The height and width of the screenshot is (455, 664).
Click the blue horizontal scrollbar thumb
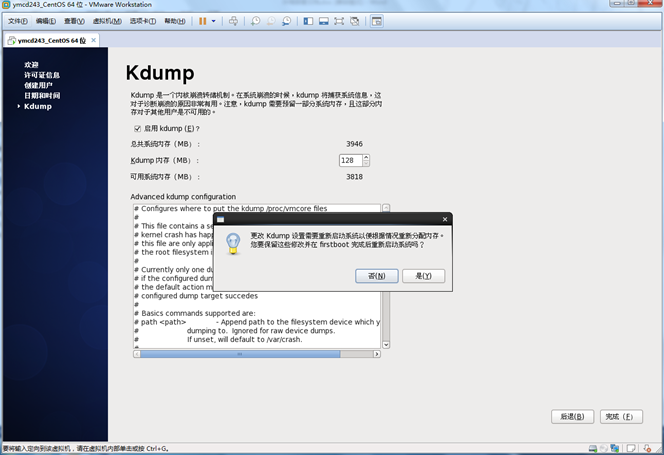(x=240, y=354)
